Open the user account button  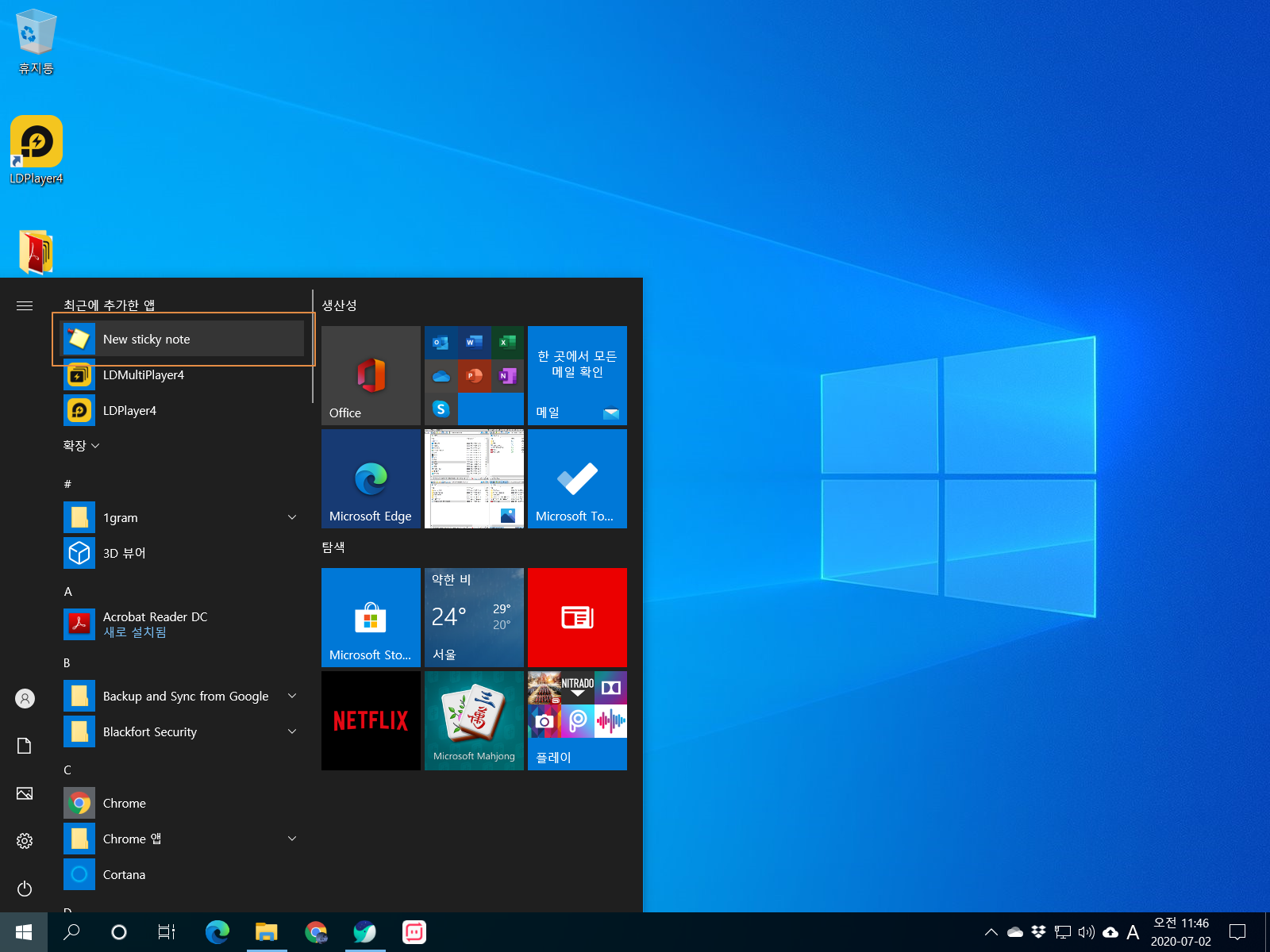[25, 698]
